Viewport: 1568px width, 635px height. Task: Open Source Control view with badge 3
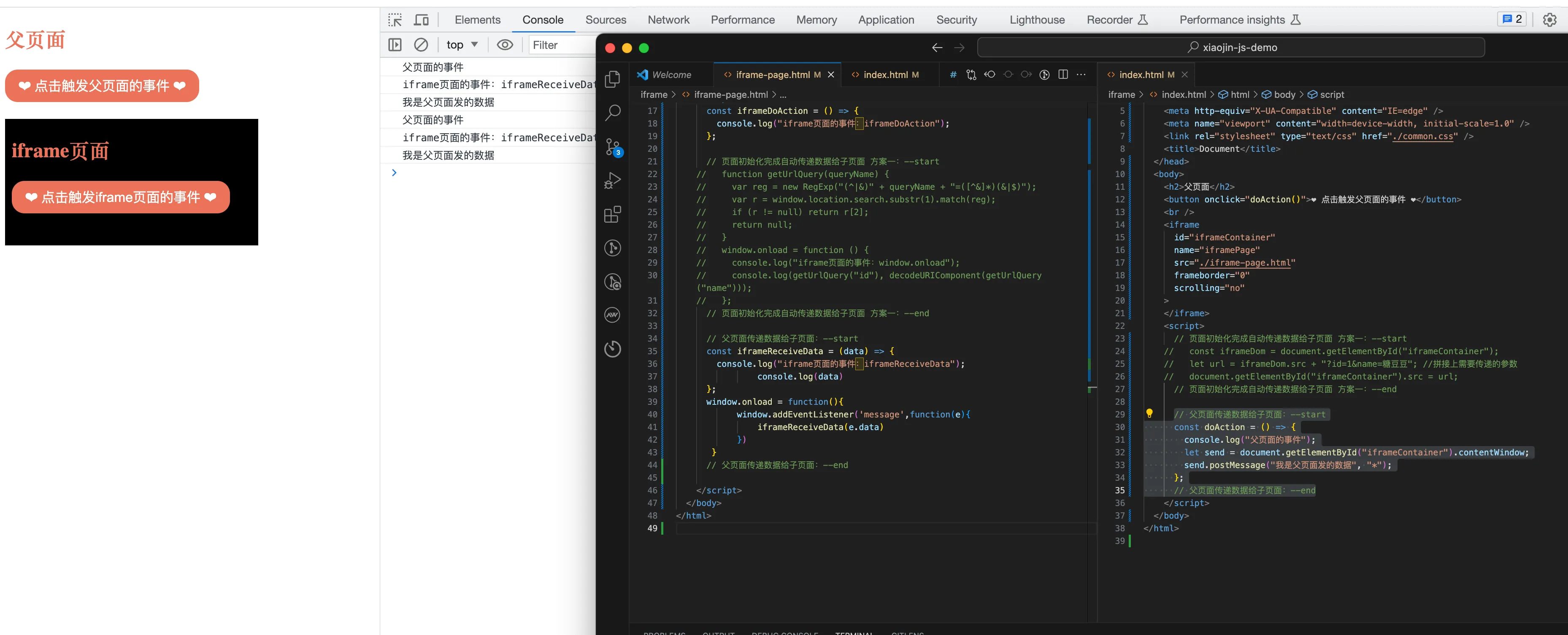(x=613, y=147)
